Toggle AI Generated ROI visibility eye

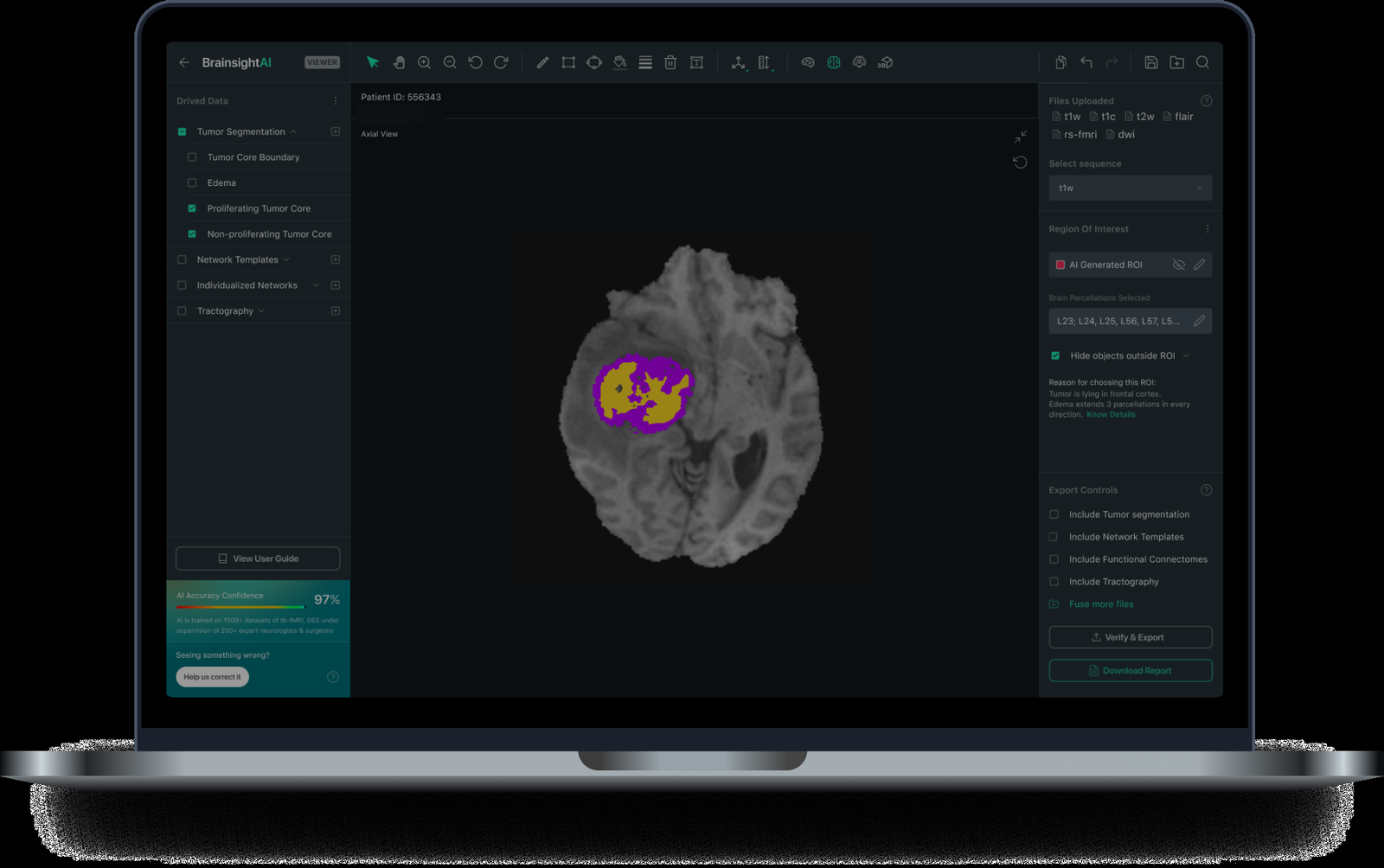[1178, 265]
